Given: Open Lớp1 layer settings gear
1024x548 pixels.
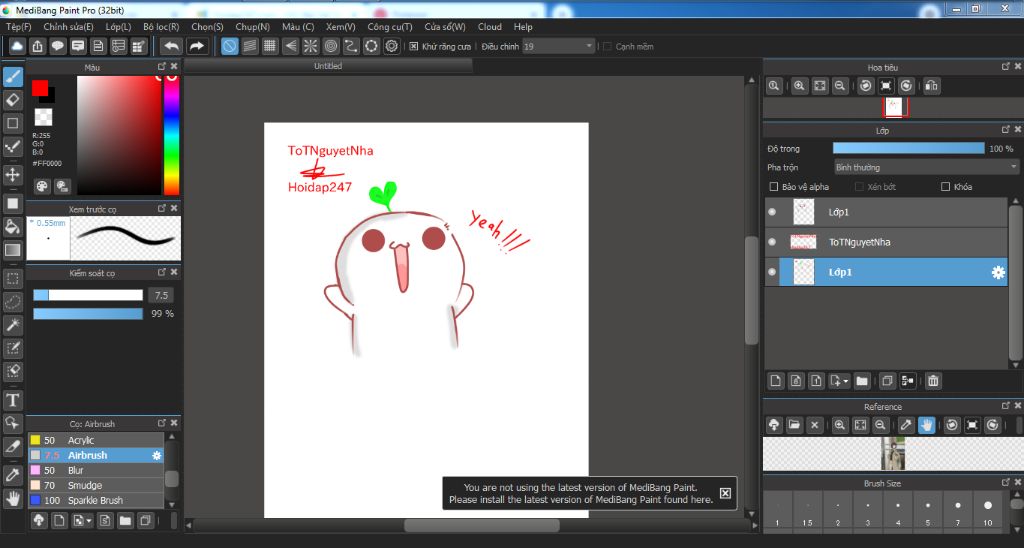Looking at the screenshot, I should (998, 272).
